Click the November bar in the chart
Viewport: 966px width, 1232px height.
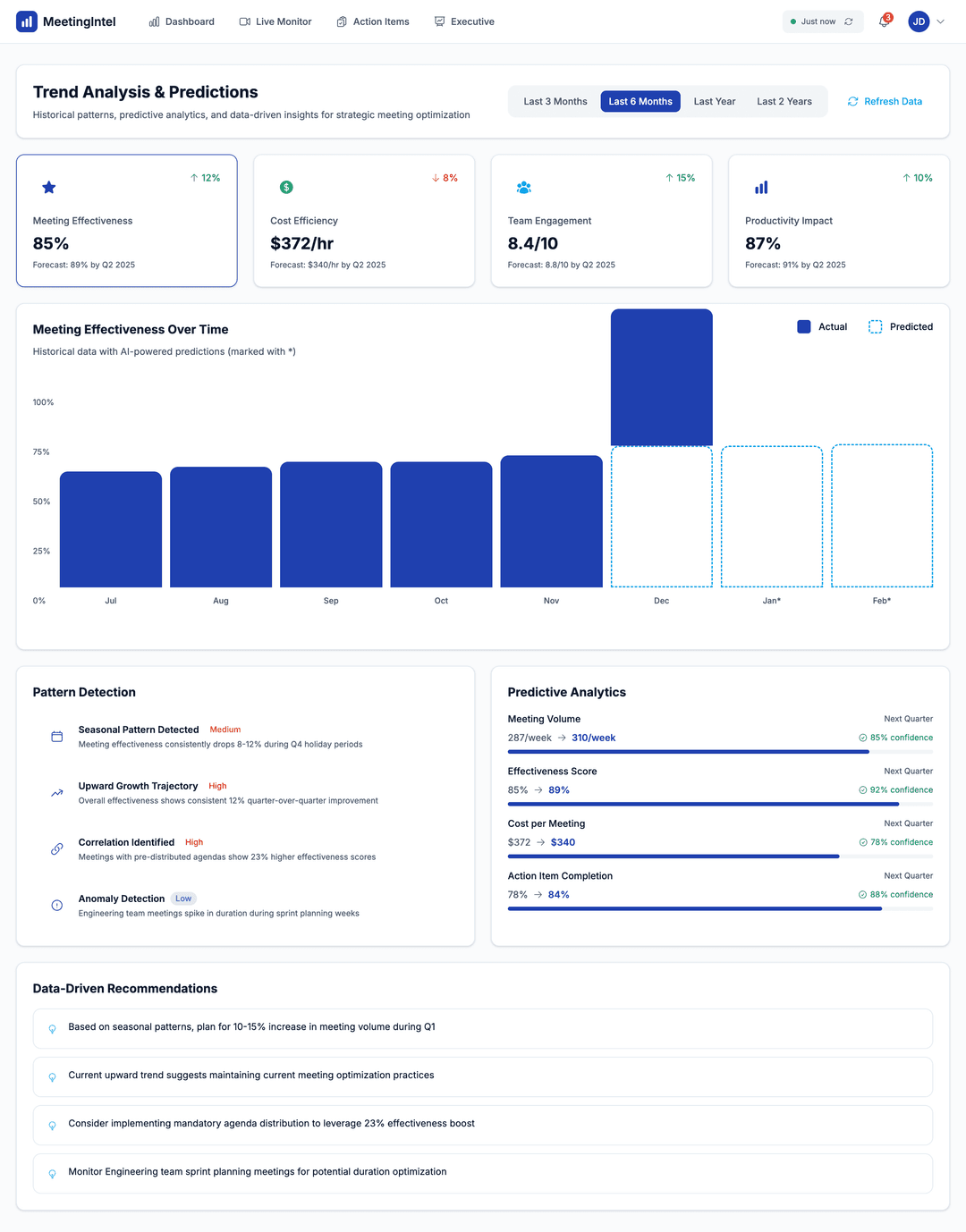[551, 521]
